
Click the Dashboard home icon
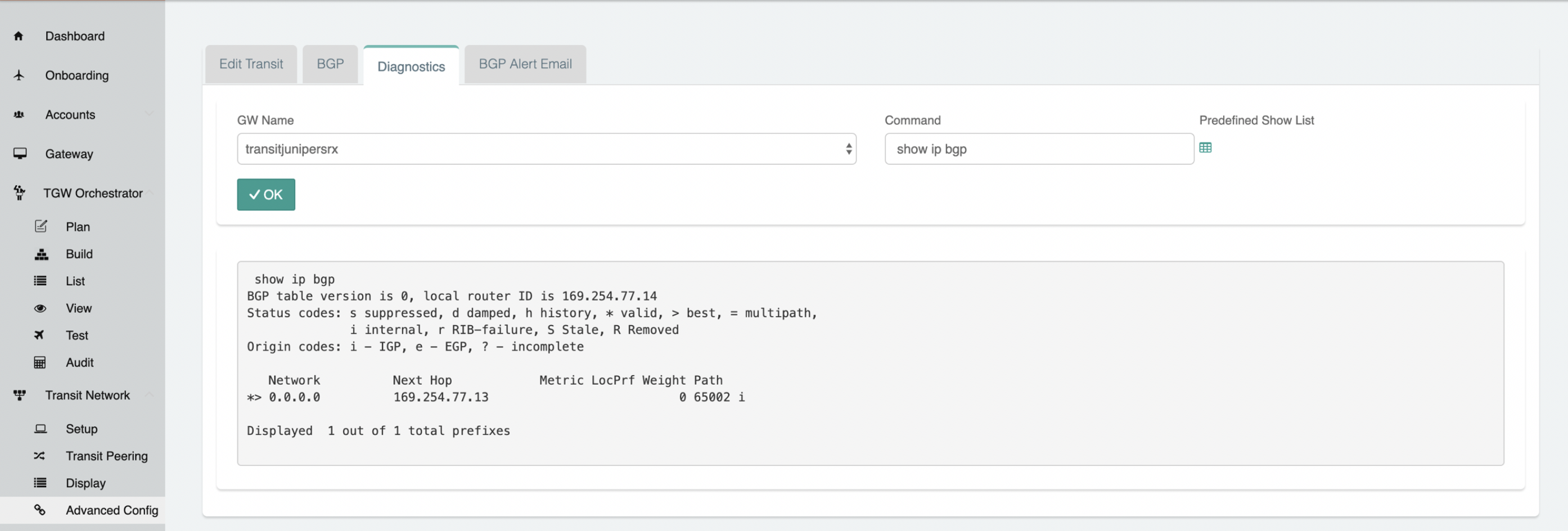pos(19,37)
